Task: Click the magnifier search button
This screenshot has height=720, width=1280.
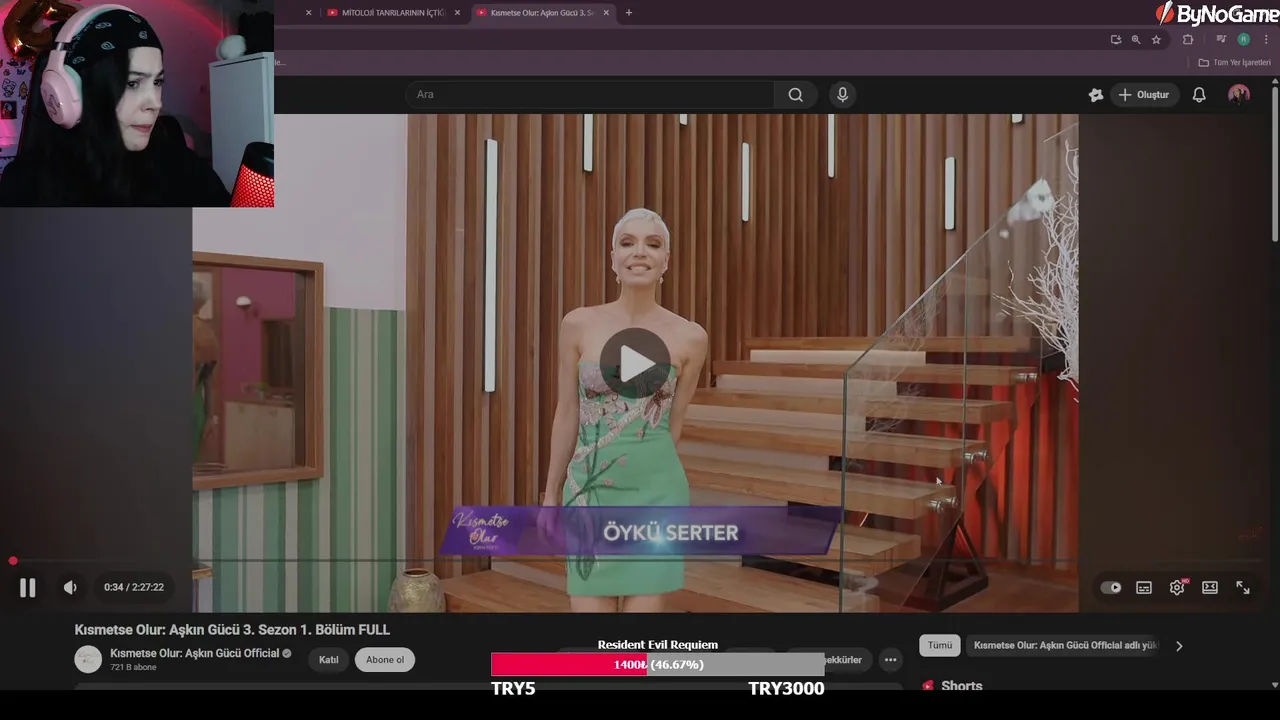Action: point(795,95)
